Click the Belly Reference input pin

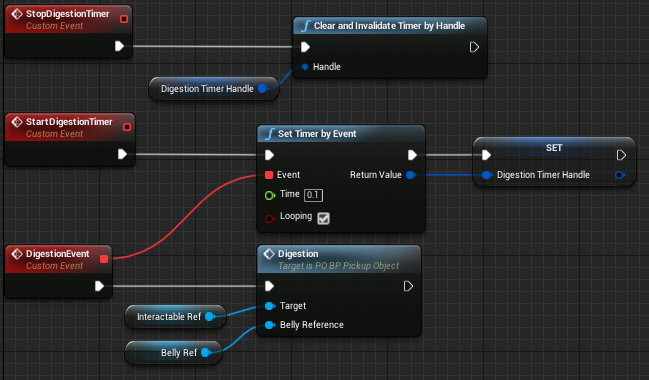pyautogui.click(x=269, y=325)
